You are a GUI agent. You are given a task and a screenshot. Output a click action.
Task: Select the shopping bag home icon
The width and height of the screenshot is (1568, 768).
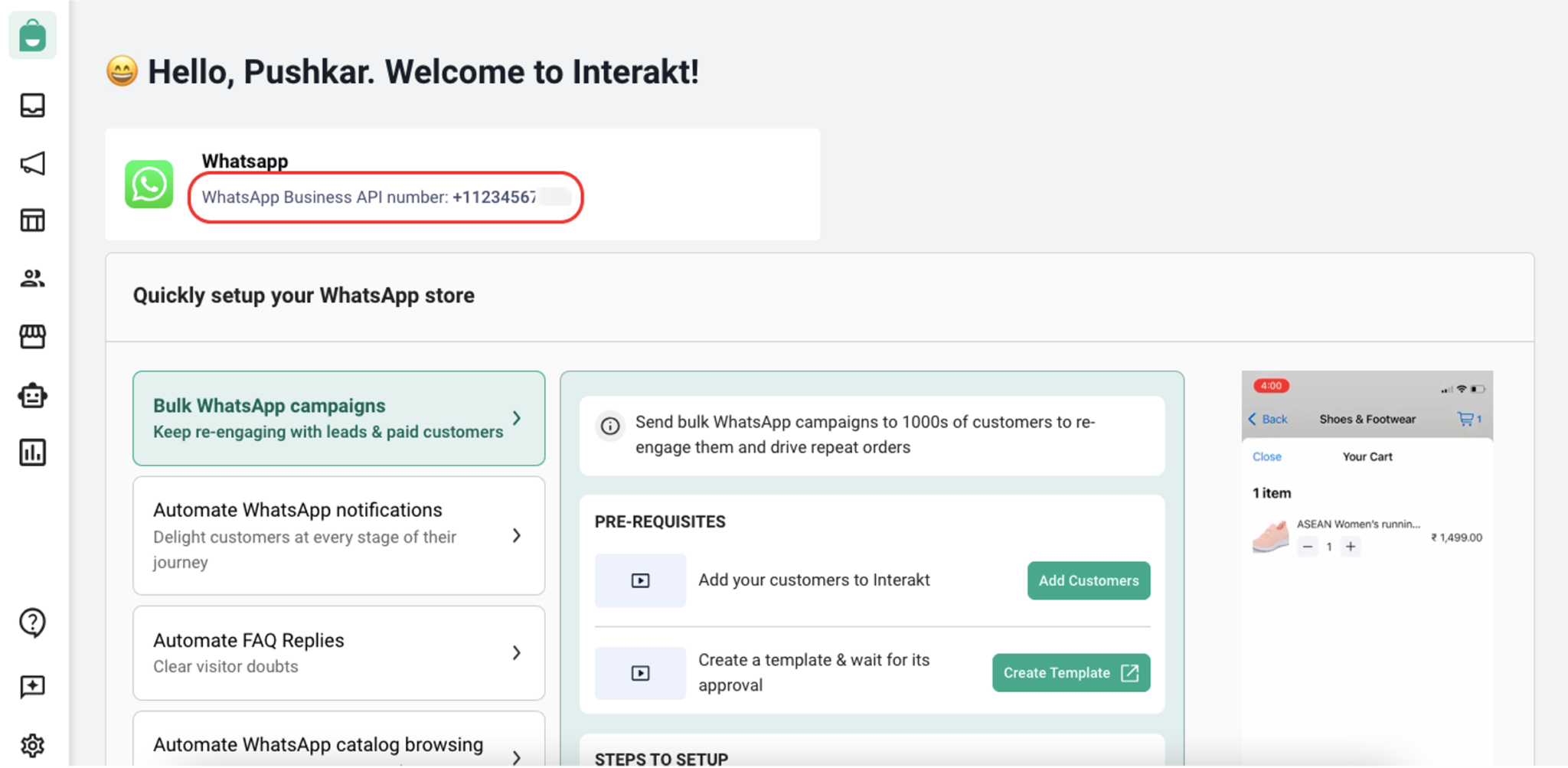(33, 35)
